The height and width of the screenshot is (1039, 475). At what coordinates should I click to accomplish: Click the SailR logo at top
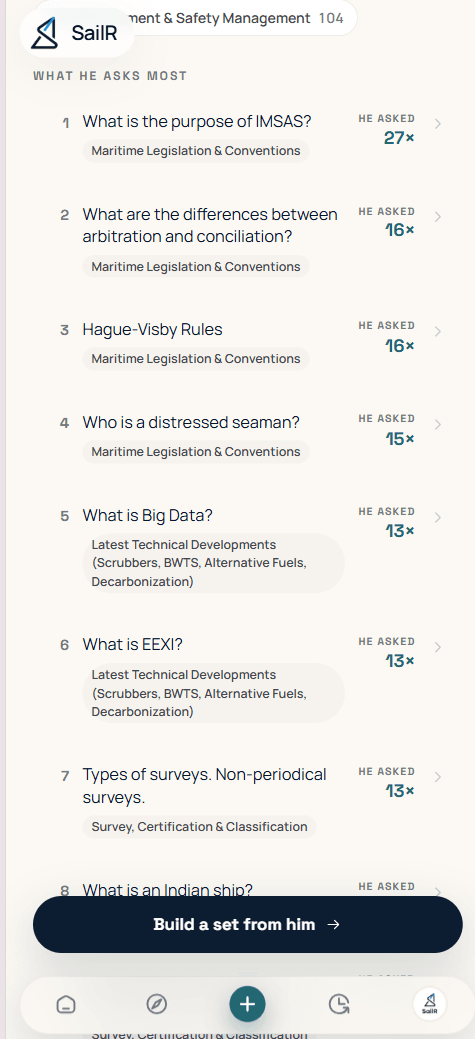(78, 32)
